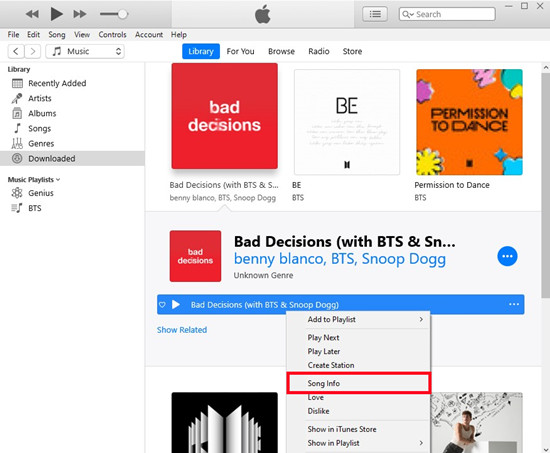550x453 pixels.
Task: Choose Song Info from the context menu
Action: [x=358, y=383]
